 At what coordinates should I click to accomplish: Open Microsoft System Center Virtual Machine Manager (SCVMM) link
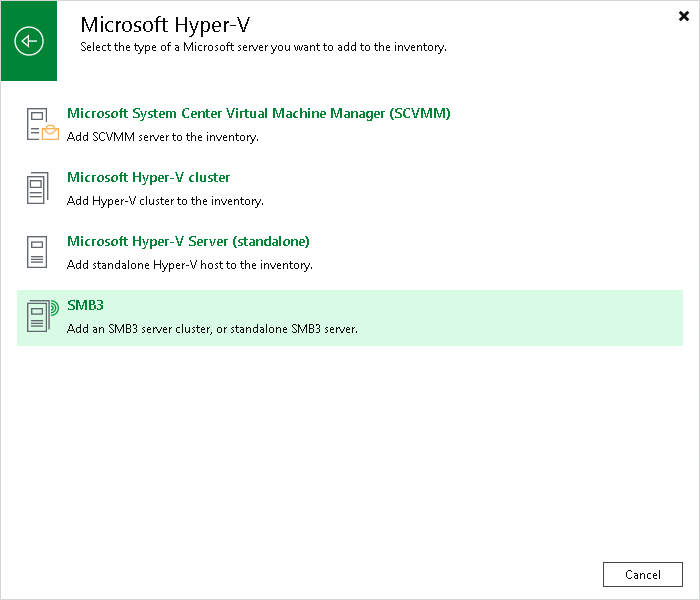coord(258,113)
